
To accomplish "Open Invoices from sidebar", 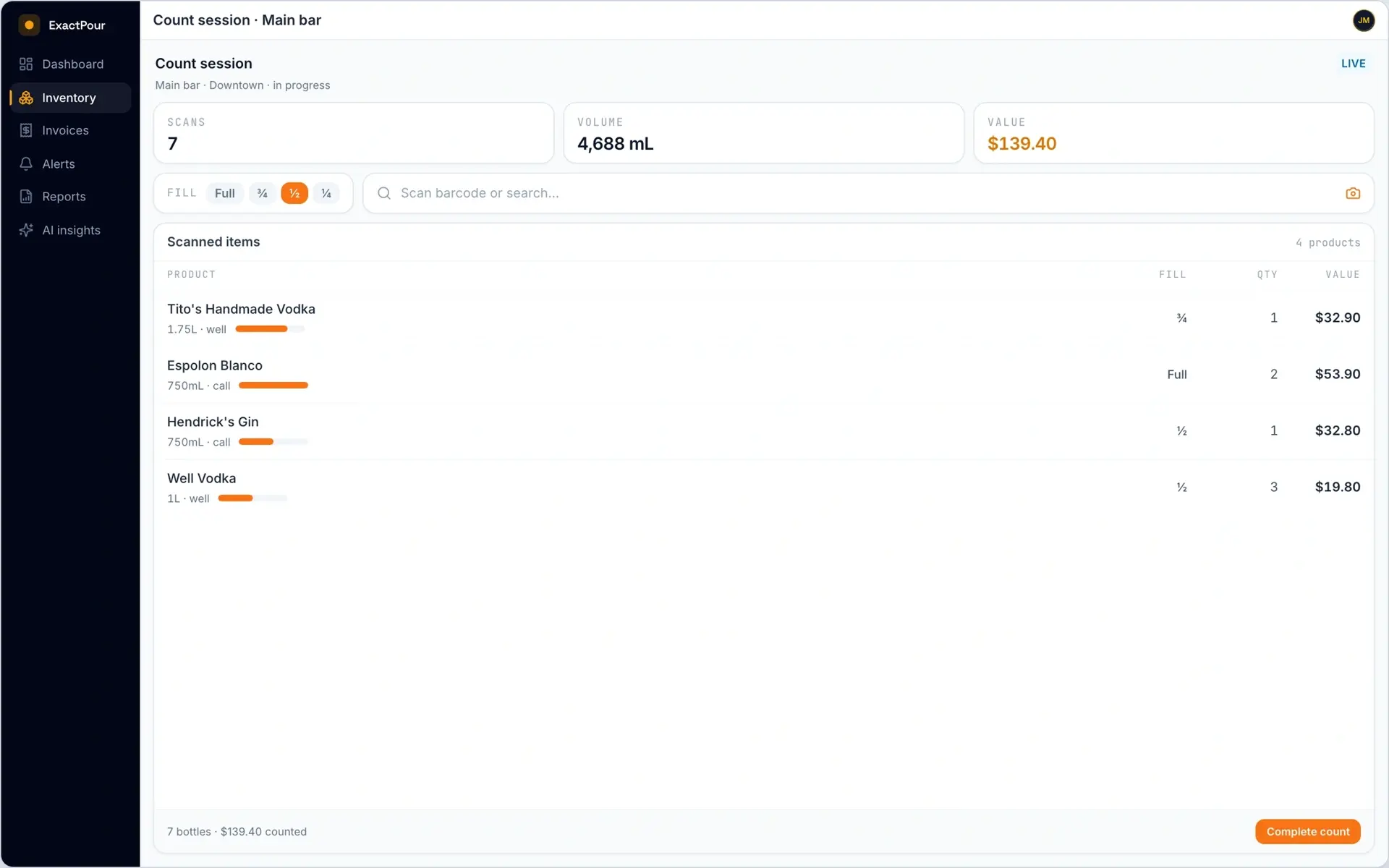I will (70, 130).
